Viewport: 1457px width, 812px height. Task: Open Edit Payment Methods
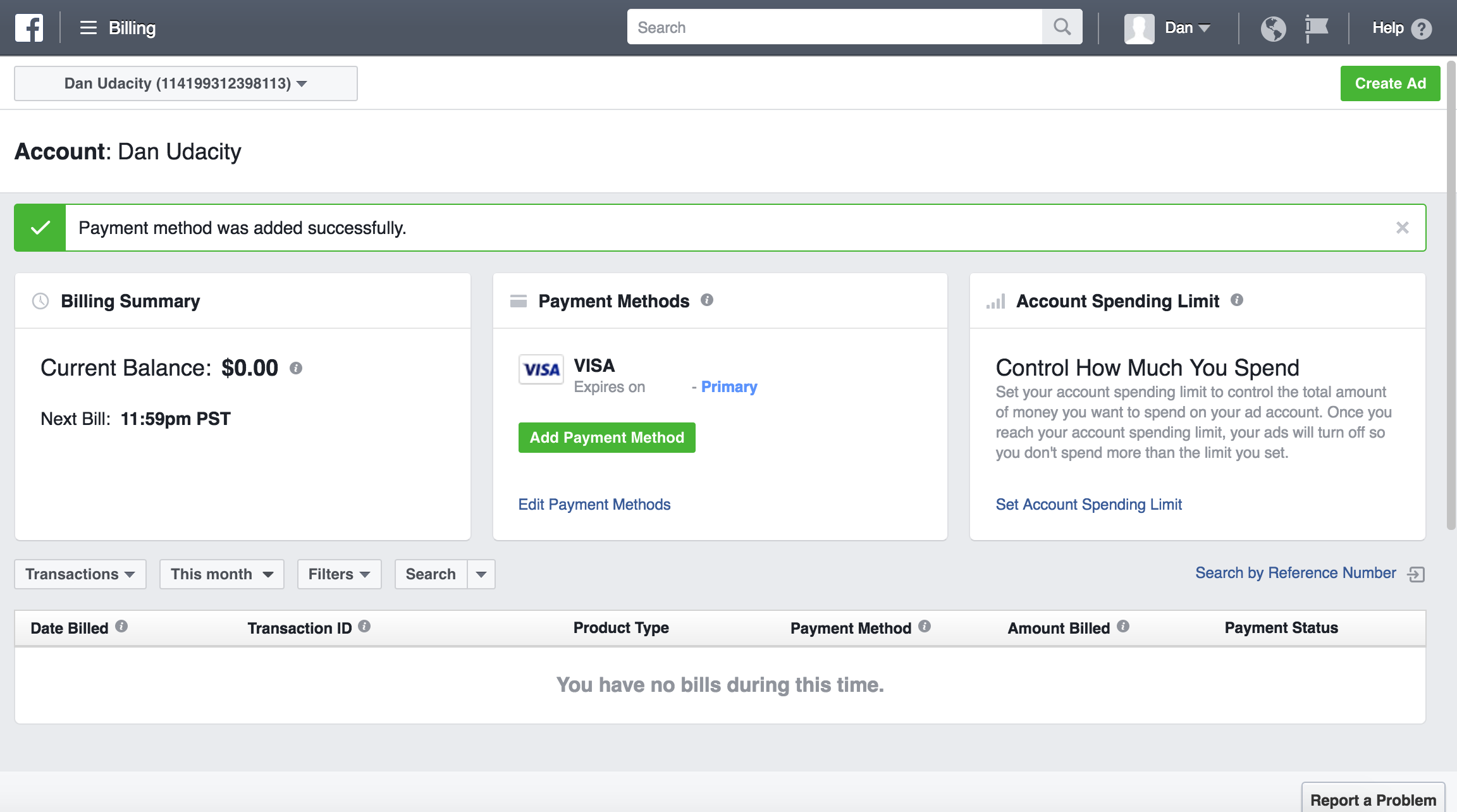tap(594, 504)
